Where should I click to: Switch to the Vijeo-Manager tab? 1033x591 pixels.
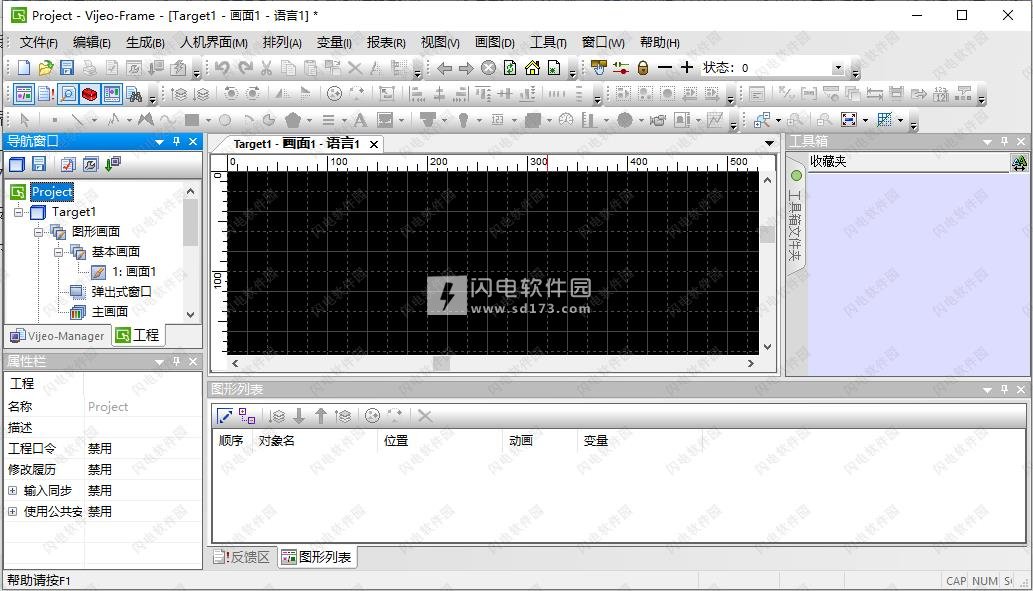coord(57,336)
